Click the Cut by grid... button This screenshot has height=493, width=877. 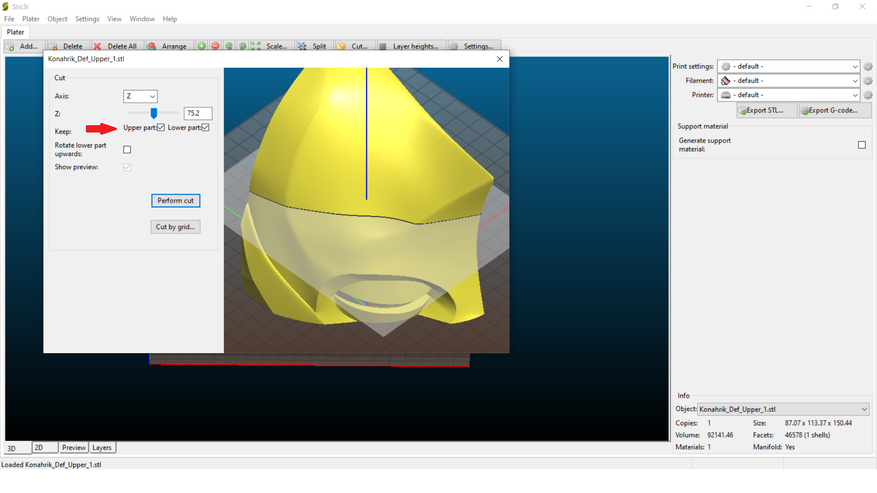[x=176, y=227]
